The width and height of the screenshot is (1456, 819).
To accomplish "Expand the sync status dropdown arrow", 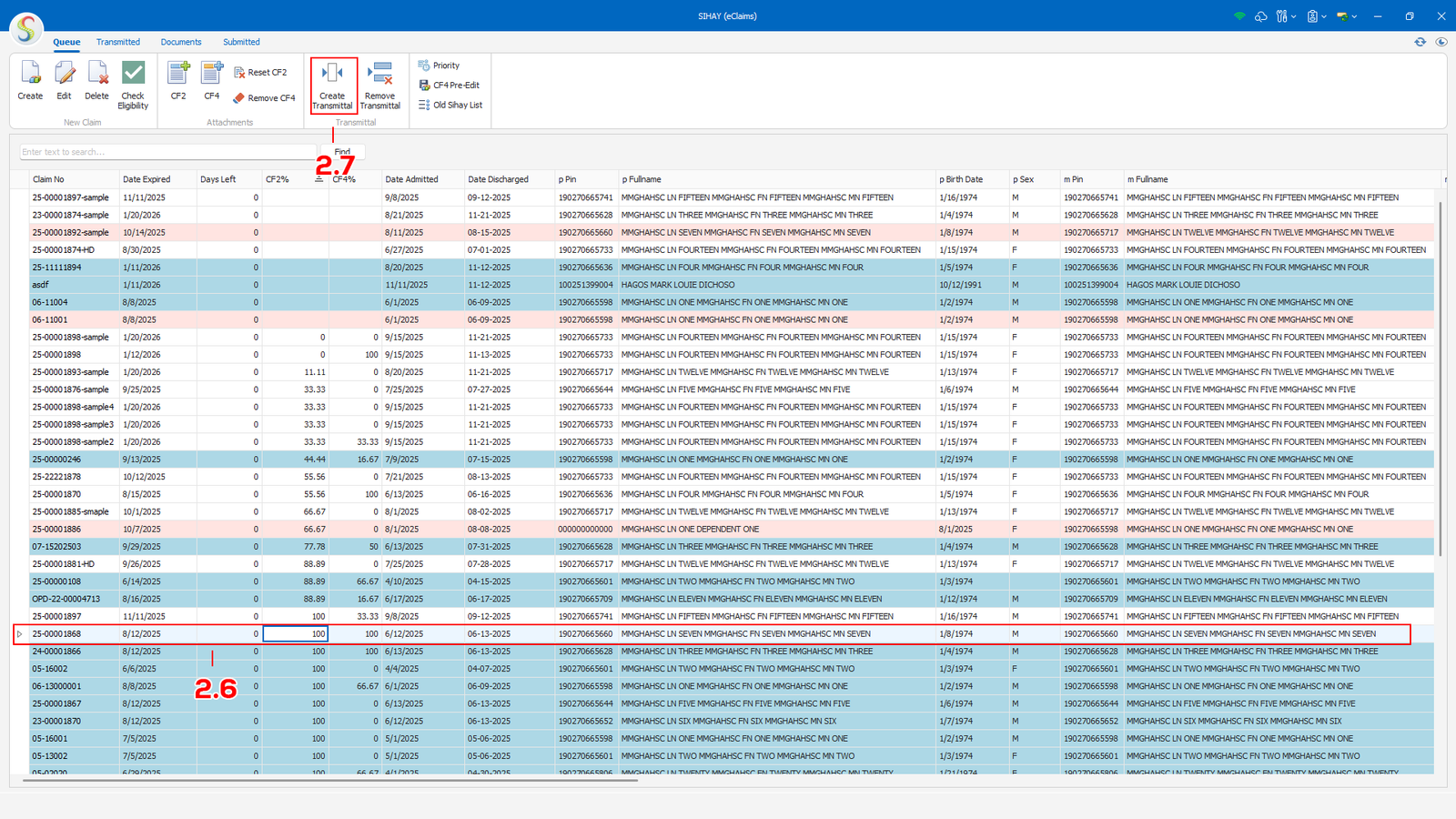I will point(1354,16).
